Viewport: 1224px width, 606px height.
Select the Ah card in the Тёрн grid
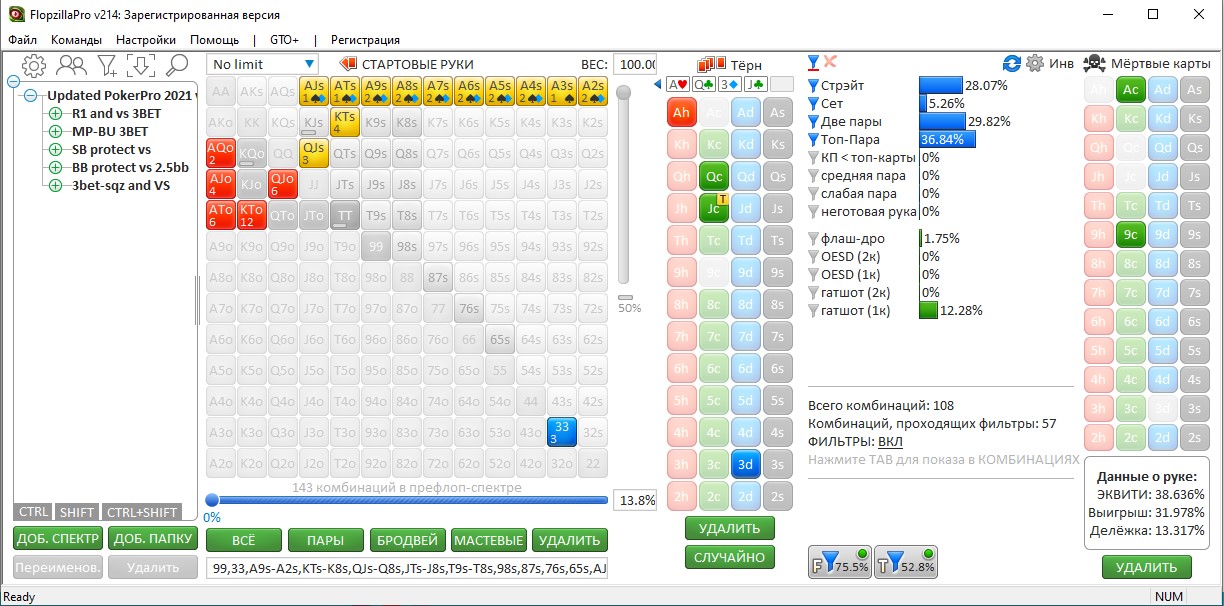(x=682, y=113)
